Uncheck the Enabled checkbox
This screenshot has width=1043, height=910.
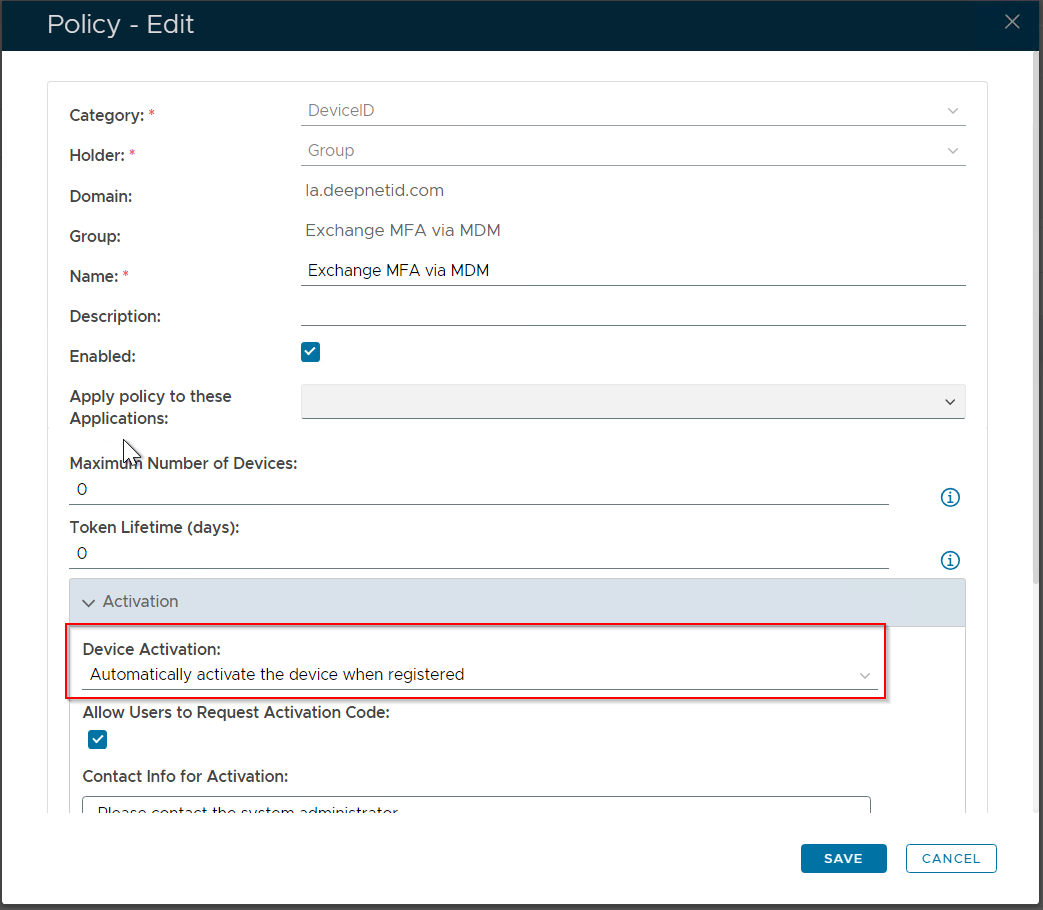pyautogui.click(x=311, y=352)
